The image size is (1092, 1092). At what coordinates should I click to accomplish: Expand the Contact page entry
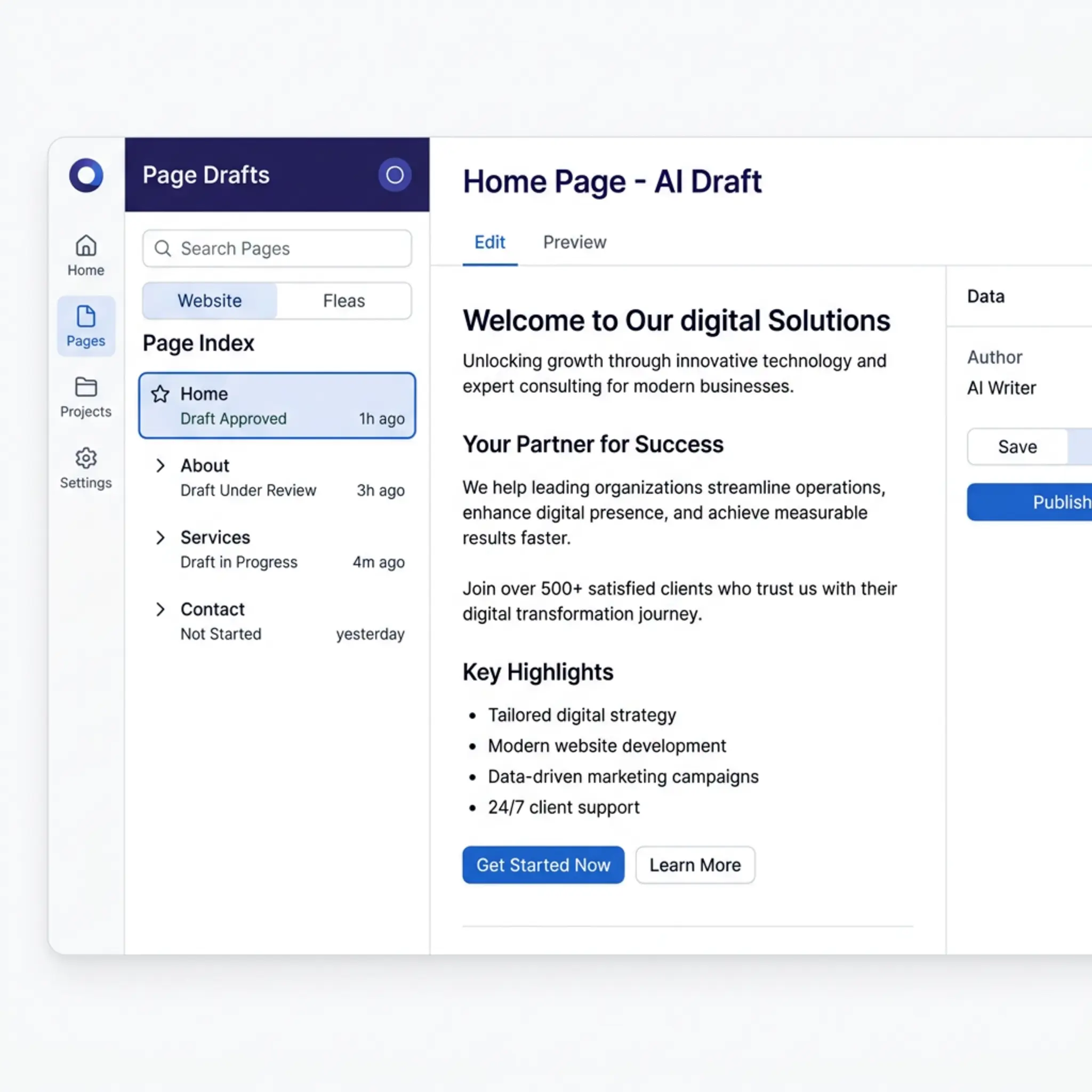pyautogui.click(x=160, y=609)
